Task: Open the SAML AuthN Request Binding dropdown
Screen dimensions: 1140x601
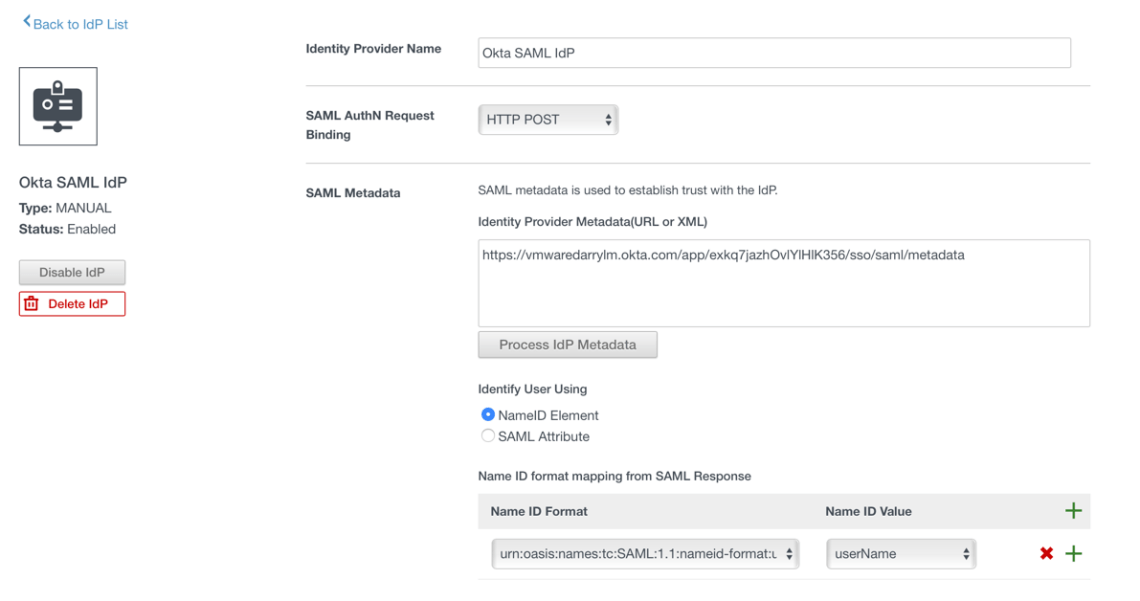Action: (548, 118)
